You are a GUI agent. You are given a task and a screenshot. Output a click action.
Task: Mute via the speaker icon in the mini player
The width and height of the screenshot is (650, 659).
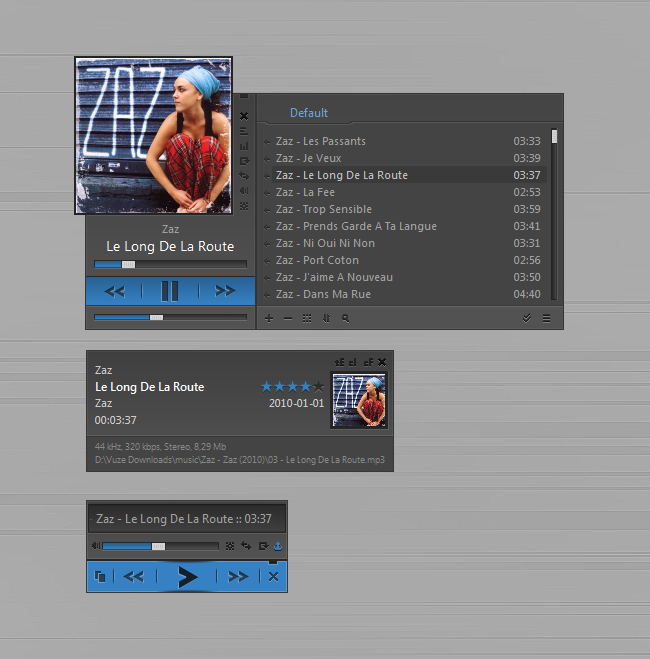click(96, 546)
